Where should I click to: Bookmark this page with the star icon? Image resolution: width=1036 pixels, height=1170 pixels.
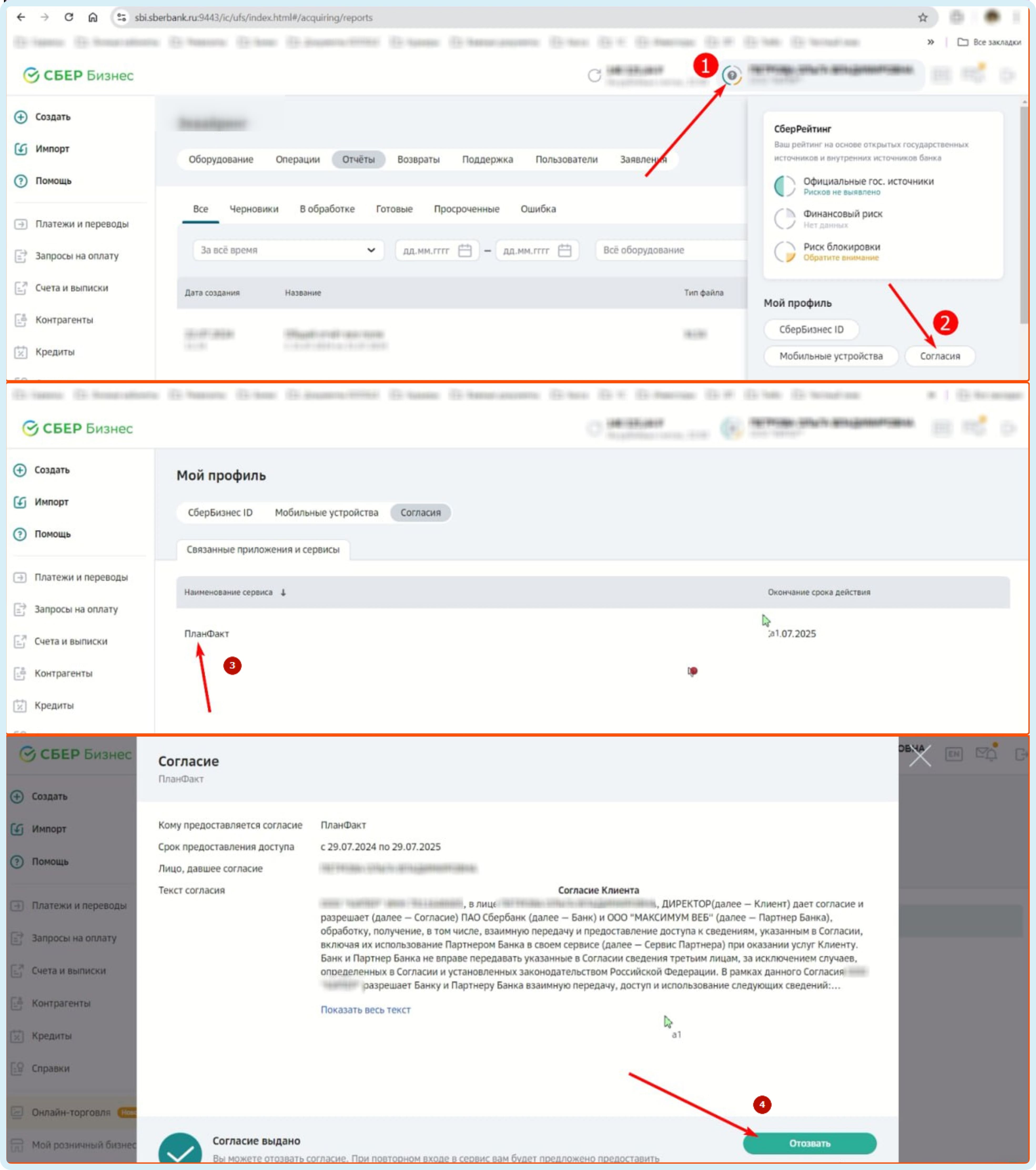922,17
